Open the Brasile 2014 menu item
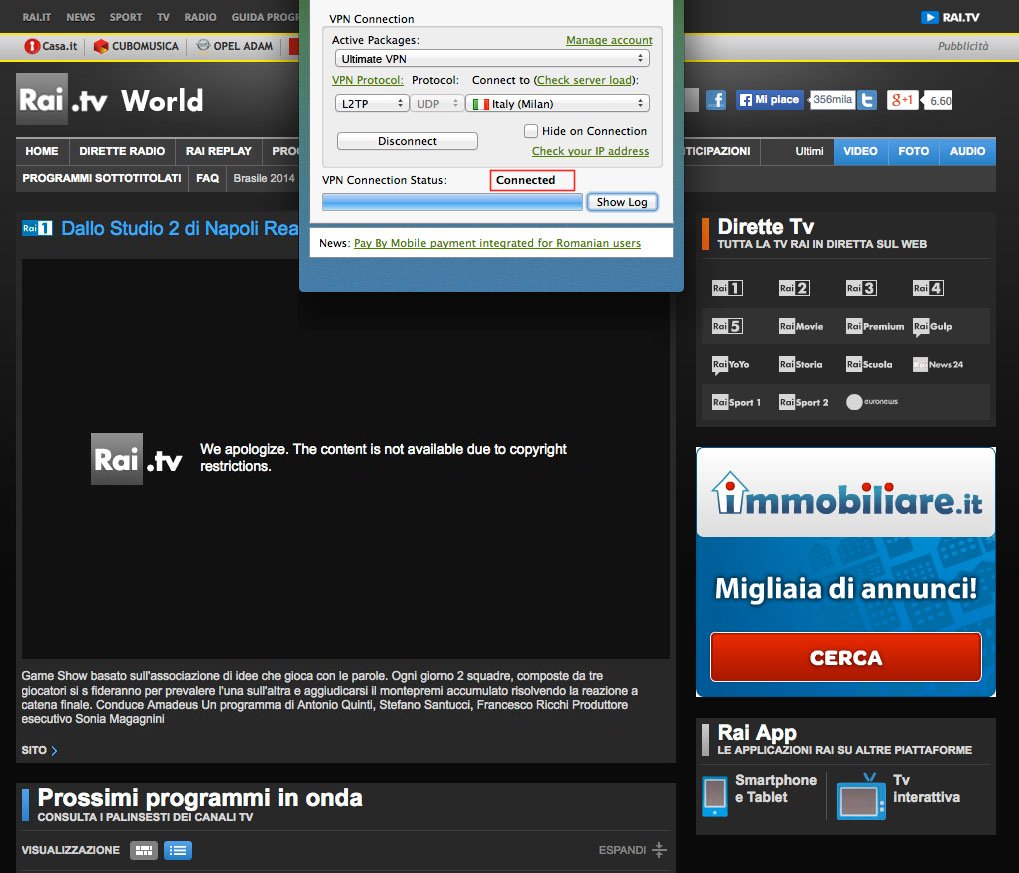The height and width of the screenshot is (873, 1019). click(263, 178)
